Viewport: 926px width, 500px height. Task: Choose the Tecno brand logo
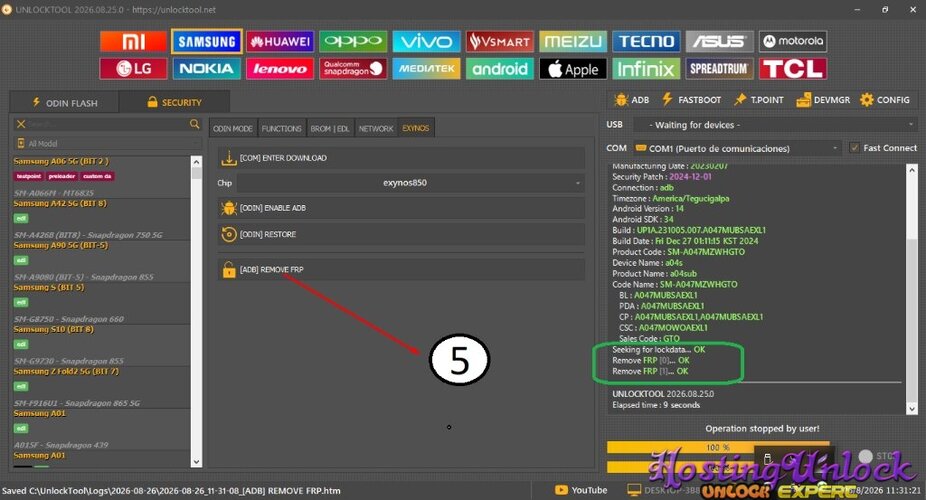click(646, 41)
